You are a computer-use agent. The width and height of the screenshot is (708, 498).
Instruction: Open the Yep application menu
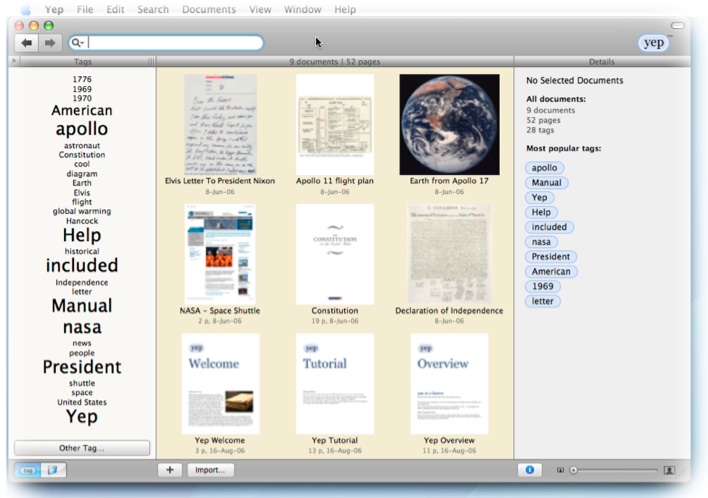[x=54, y=9]
